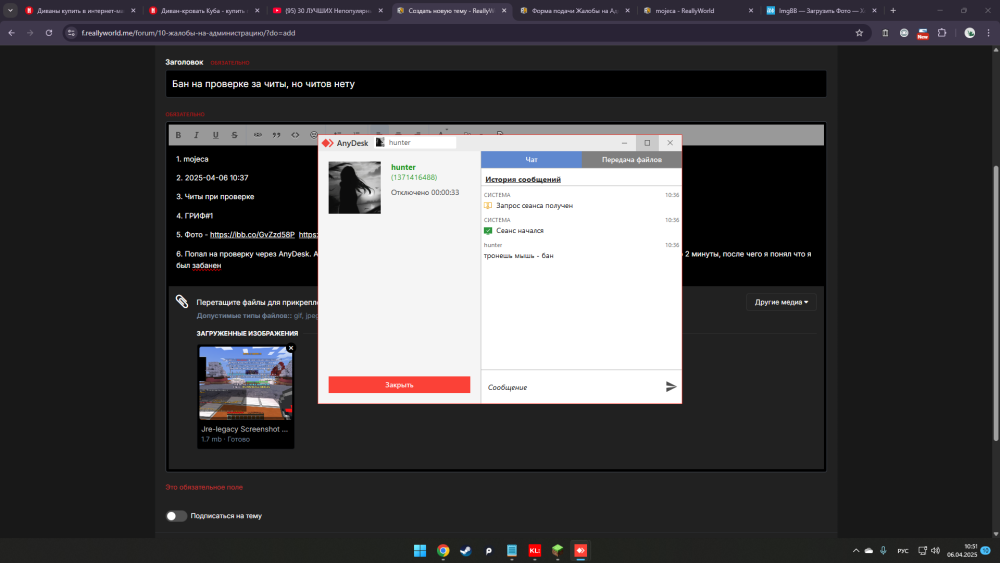This screenshot has height=563, width=1000.
Task: Bookmark this page with the star icon
Action: 859,33
